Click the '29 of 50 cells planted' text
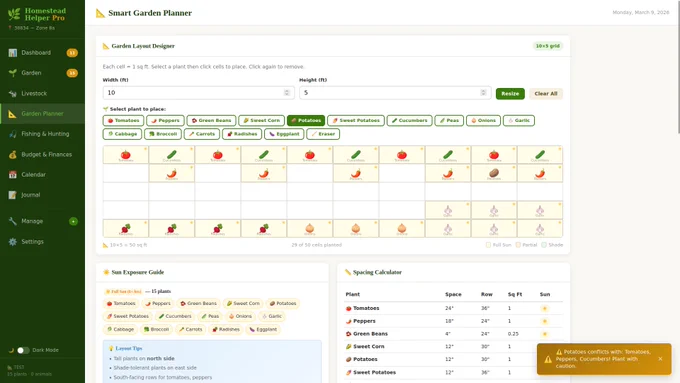This screenshot has height=383, width=680. [317, 245]
